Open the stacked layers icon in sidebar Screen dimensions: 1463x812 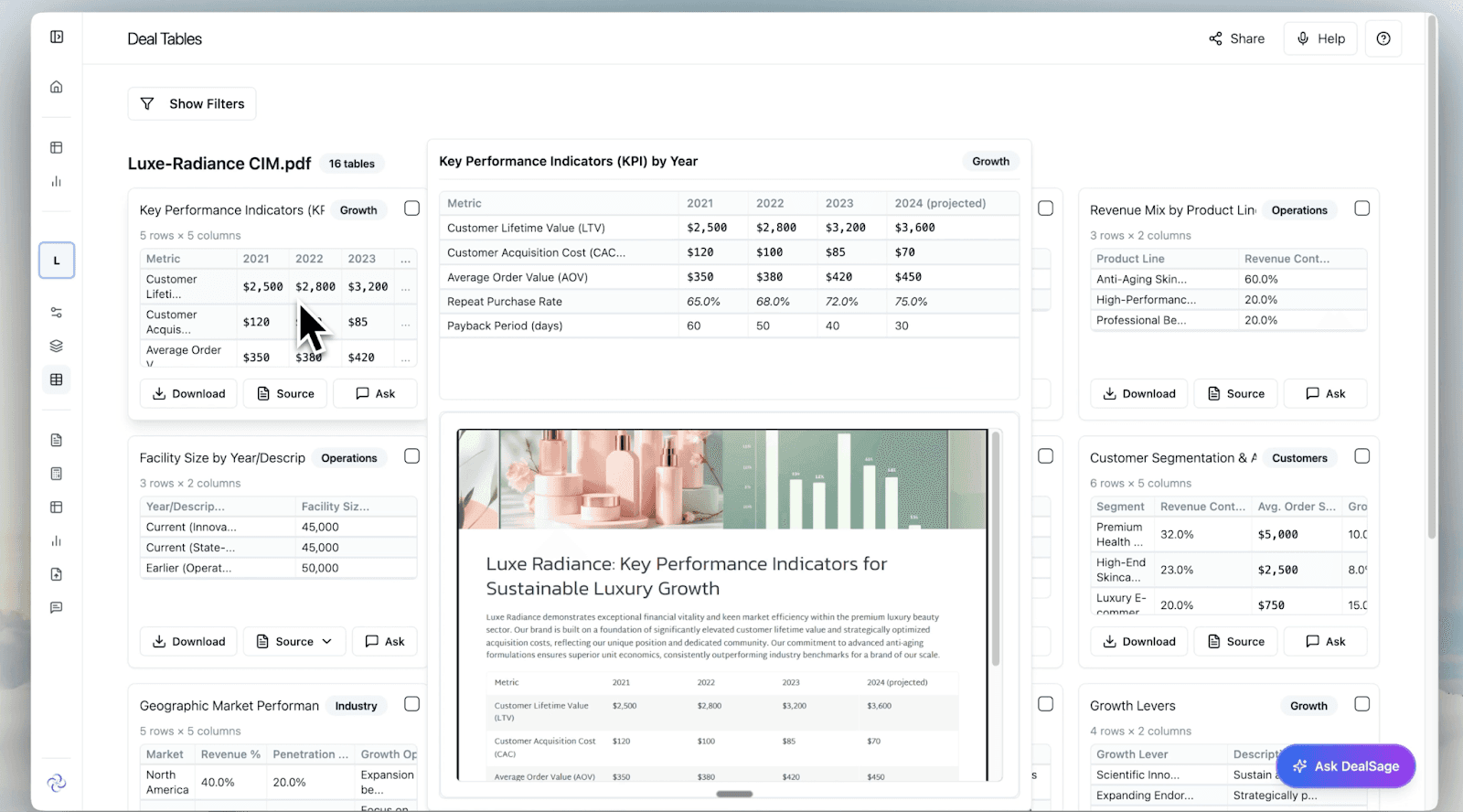pos(57,347)
